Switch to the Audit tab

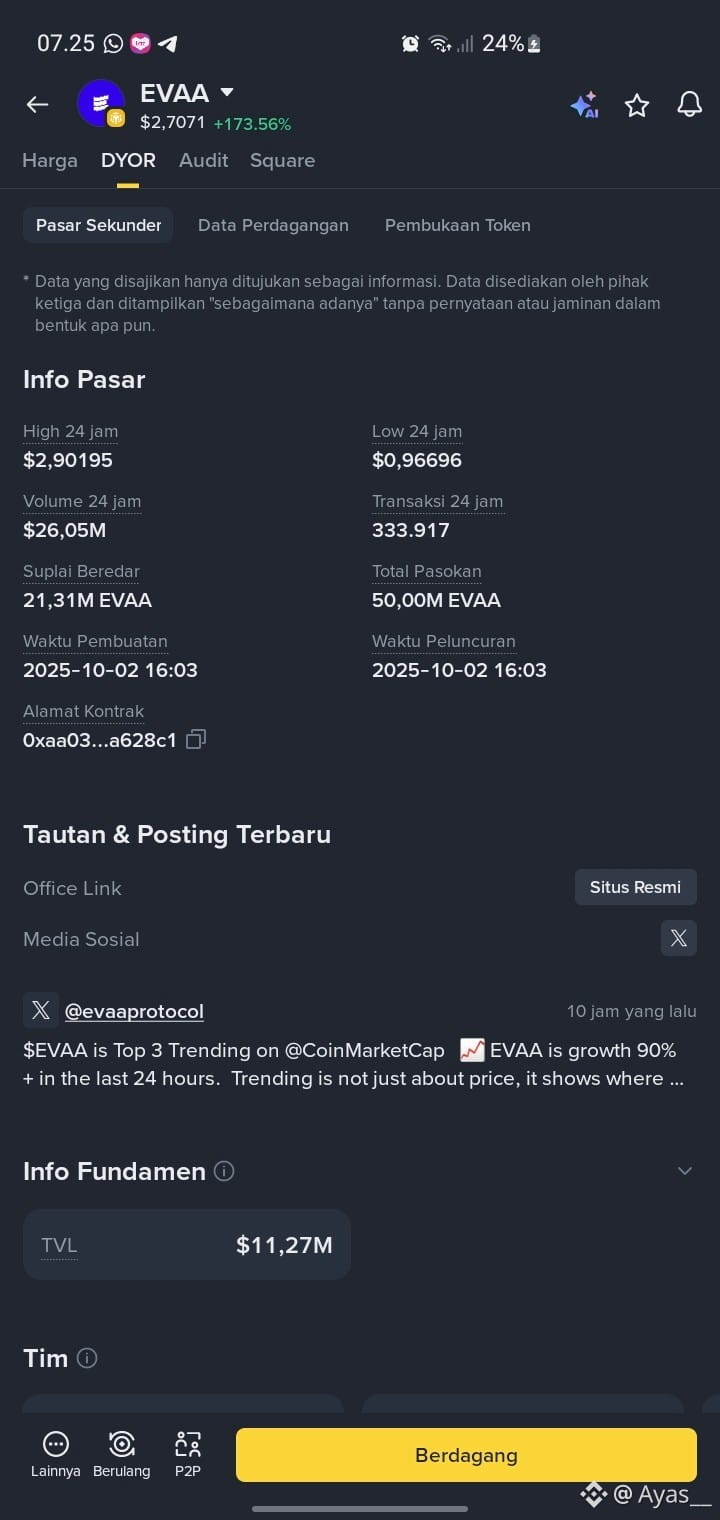coord(204,160)
